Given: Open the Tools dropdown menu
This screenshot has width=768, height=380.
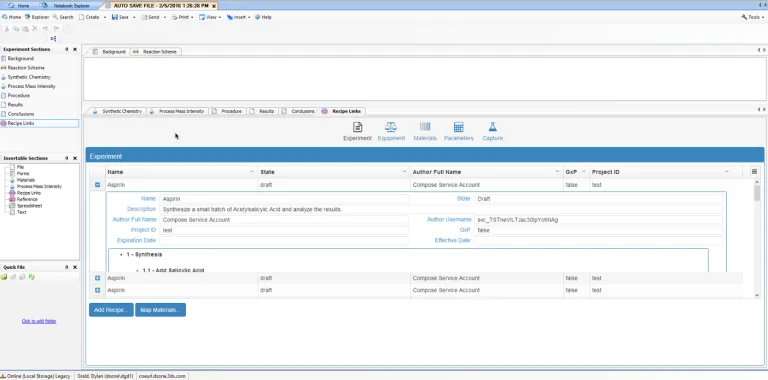Looking at the screenshot, I should (753, 17).
